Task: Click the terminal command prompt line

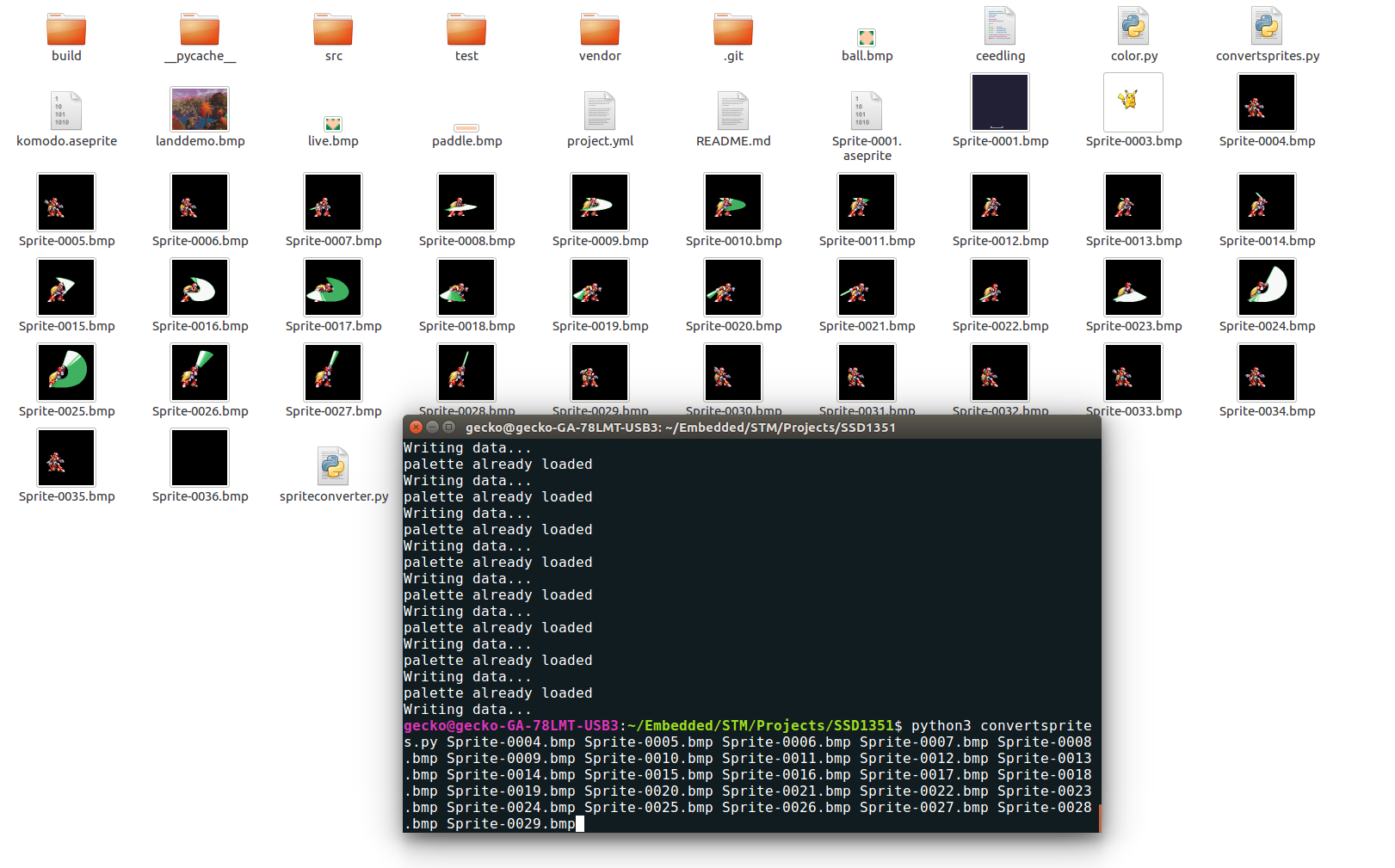Action: click(748, 774)
